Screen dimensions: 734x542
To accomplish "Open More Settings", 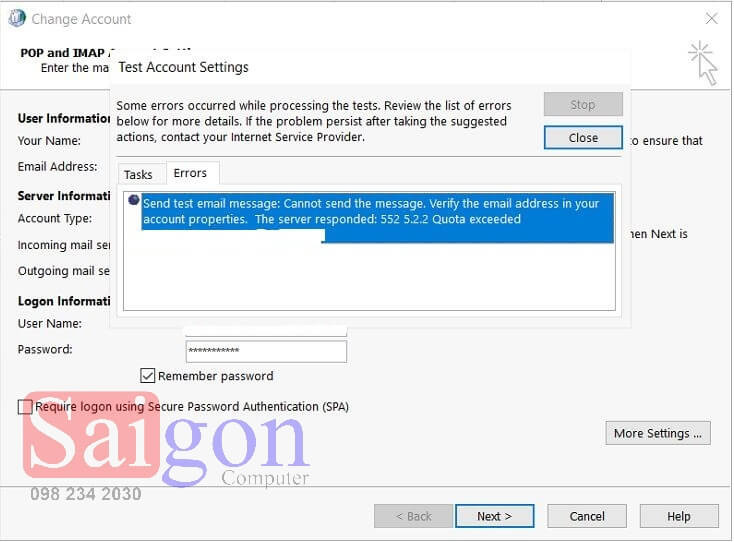I will coord(657,433).
